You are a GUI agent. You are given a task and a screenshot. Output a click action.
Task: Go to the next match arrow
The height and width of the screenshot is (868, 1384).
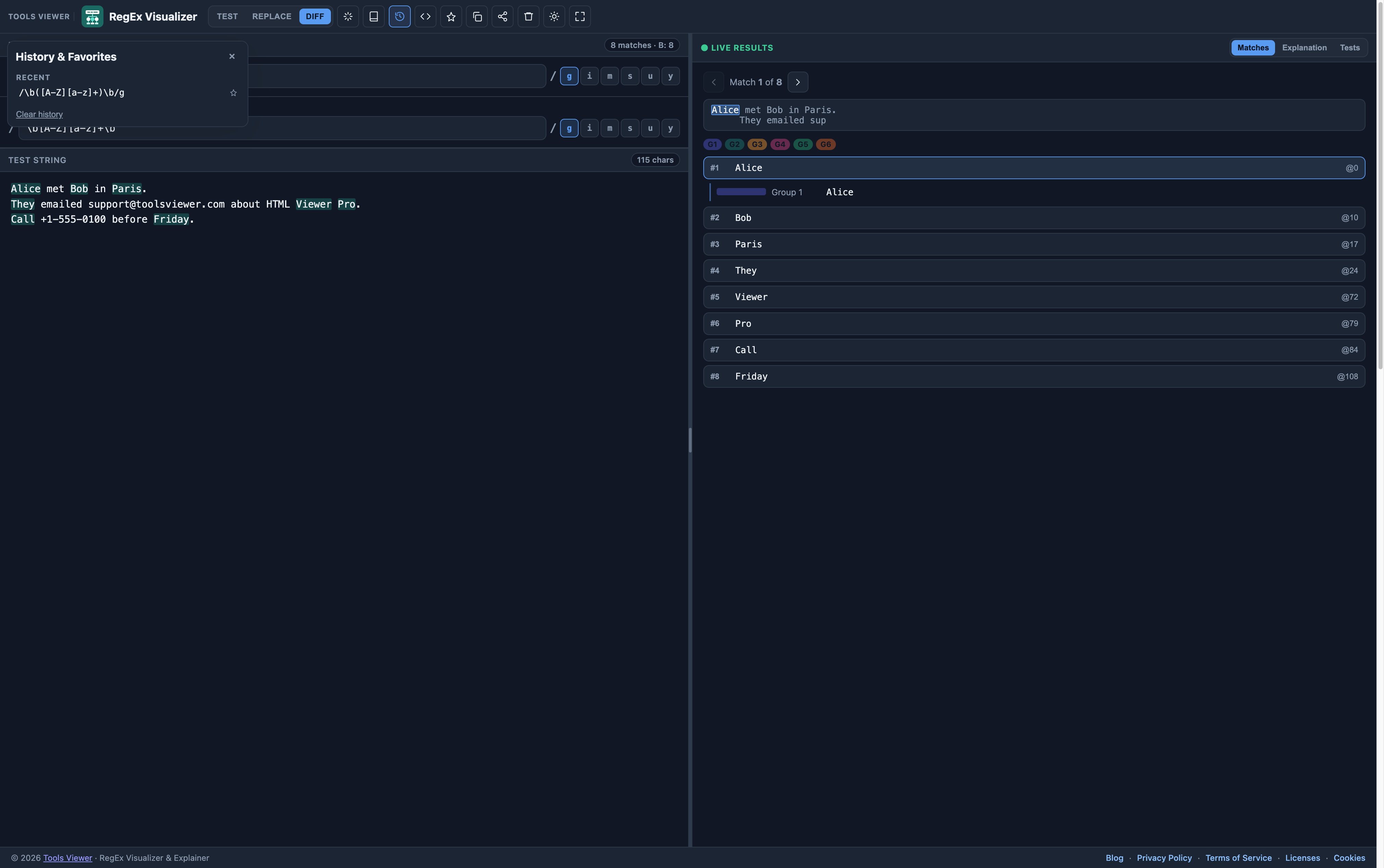click(798, 82)
